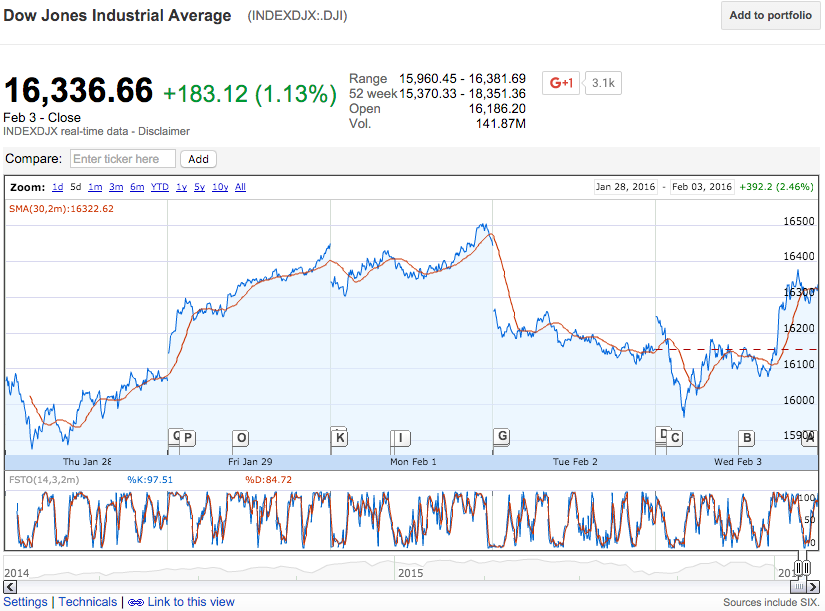Click the SMA(30,2m):16322.62 indicator label
Screen dimensions: 825x611
click(62, 209)
